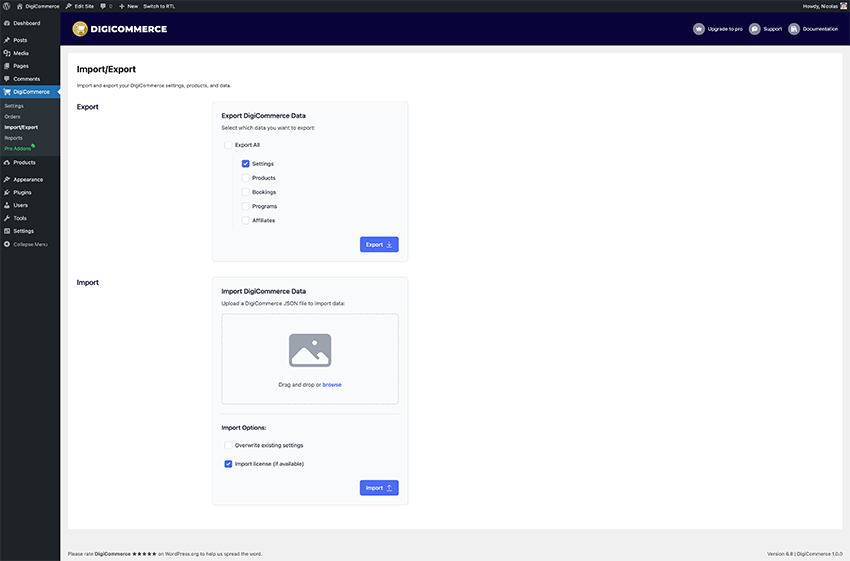
Task: Open the Documentation link in the header
Action: point(820,29)
